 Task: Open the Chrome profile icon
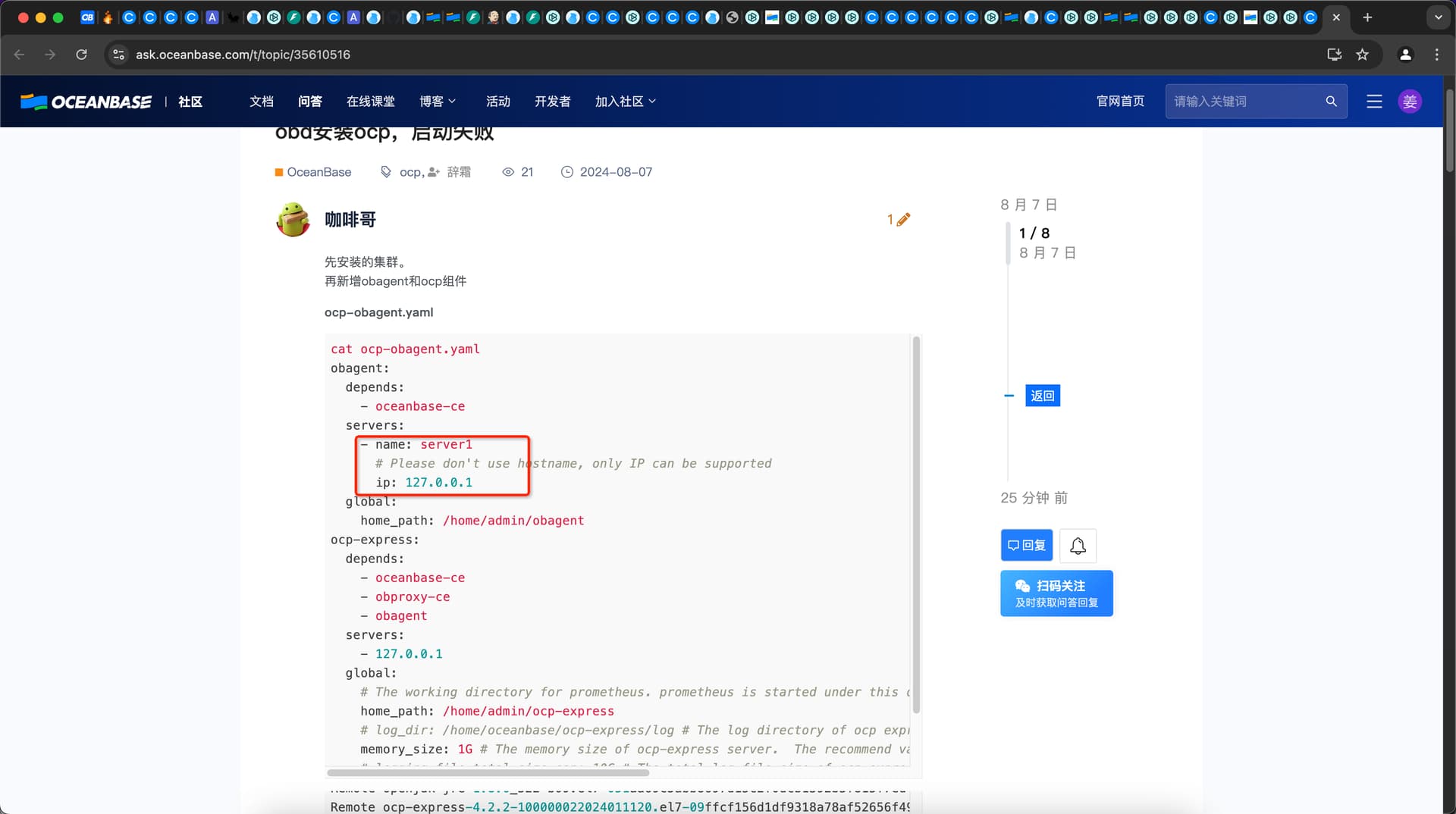[1405, 55]
